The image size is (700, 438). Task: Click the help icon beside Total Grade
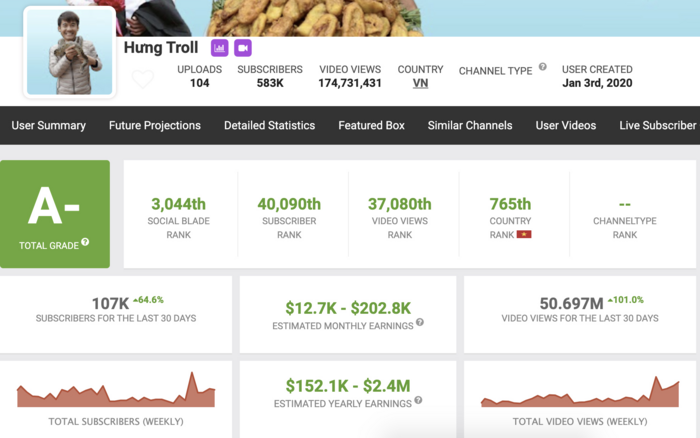86,241
